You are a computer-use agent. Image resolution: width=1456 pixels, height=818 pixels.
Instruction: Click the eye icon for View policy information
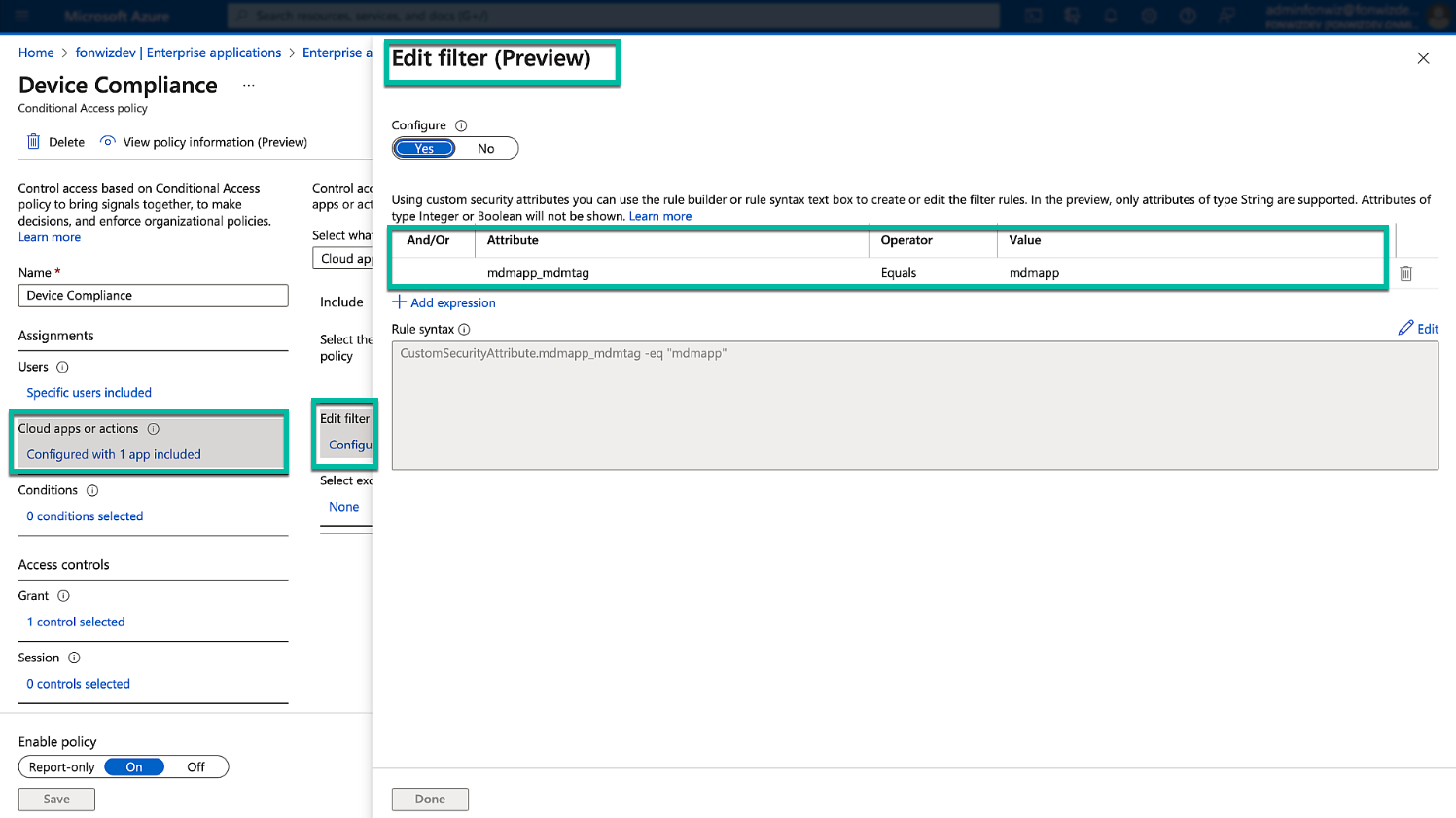tap(108, 142)
